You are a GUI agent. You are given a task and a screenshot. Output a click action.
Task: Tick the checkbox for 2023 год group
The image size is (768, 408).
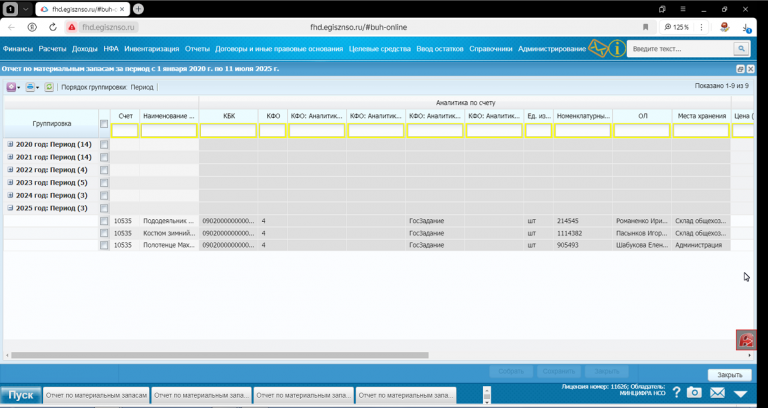pos(104,183)
